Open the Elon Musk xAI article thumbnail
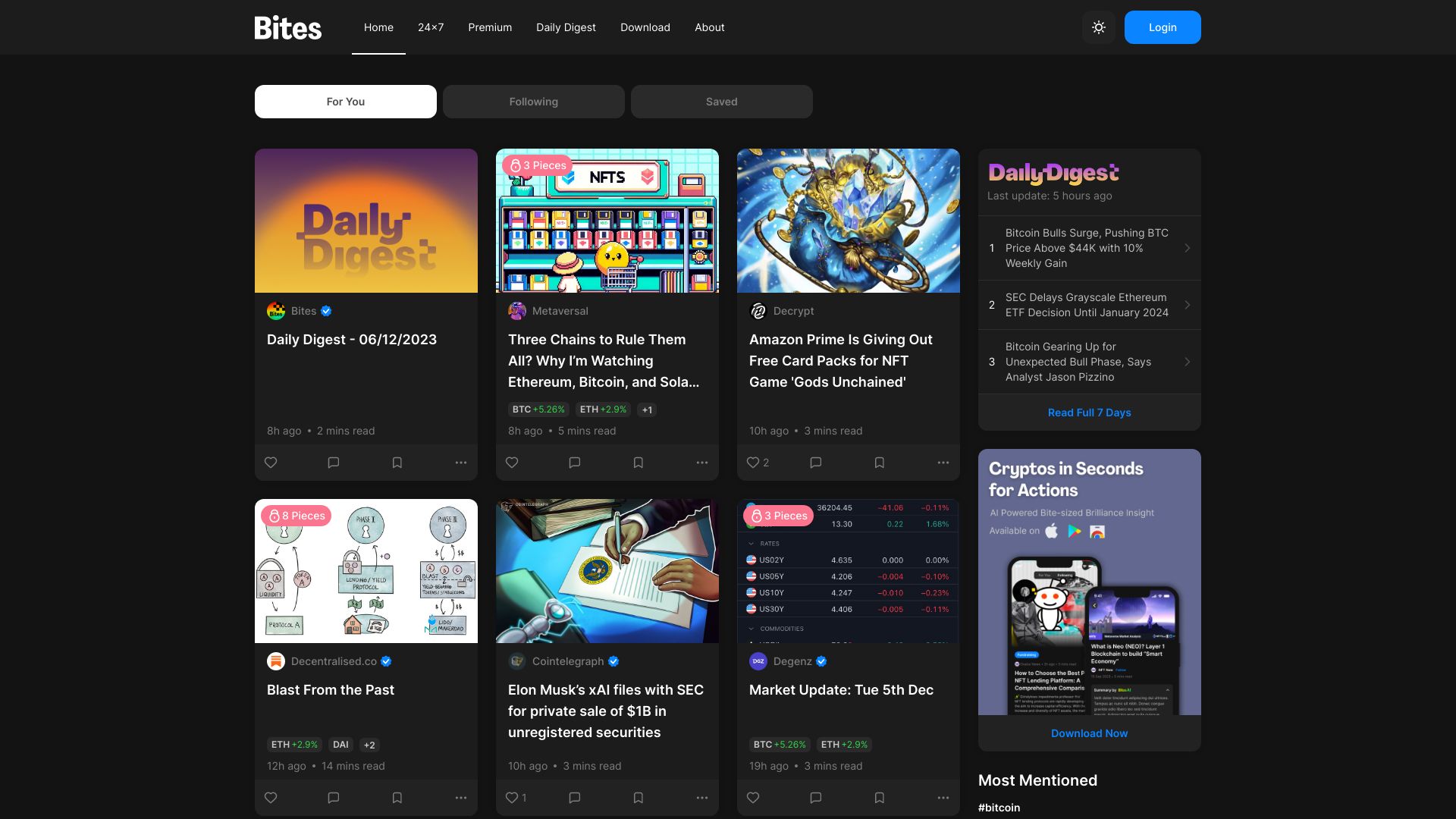 tap(607, 570)
